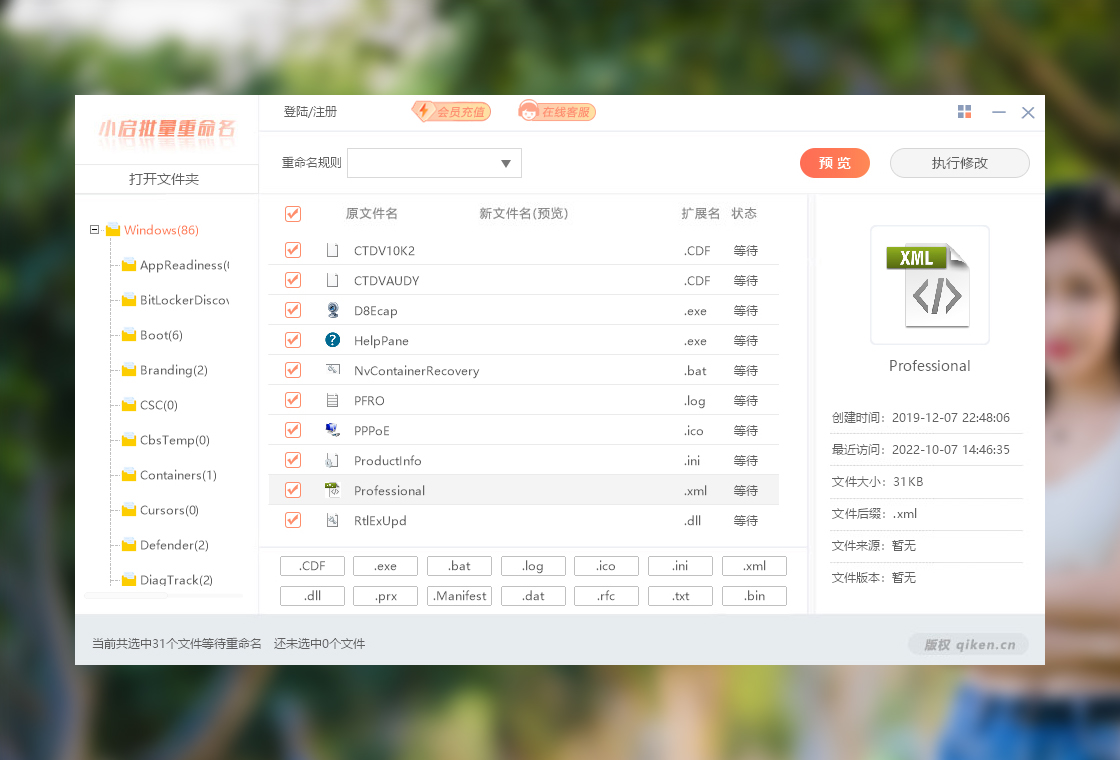
Task: Filter by the .rfc extension button
Action: [x=606, y=596]
